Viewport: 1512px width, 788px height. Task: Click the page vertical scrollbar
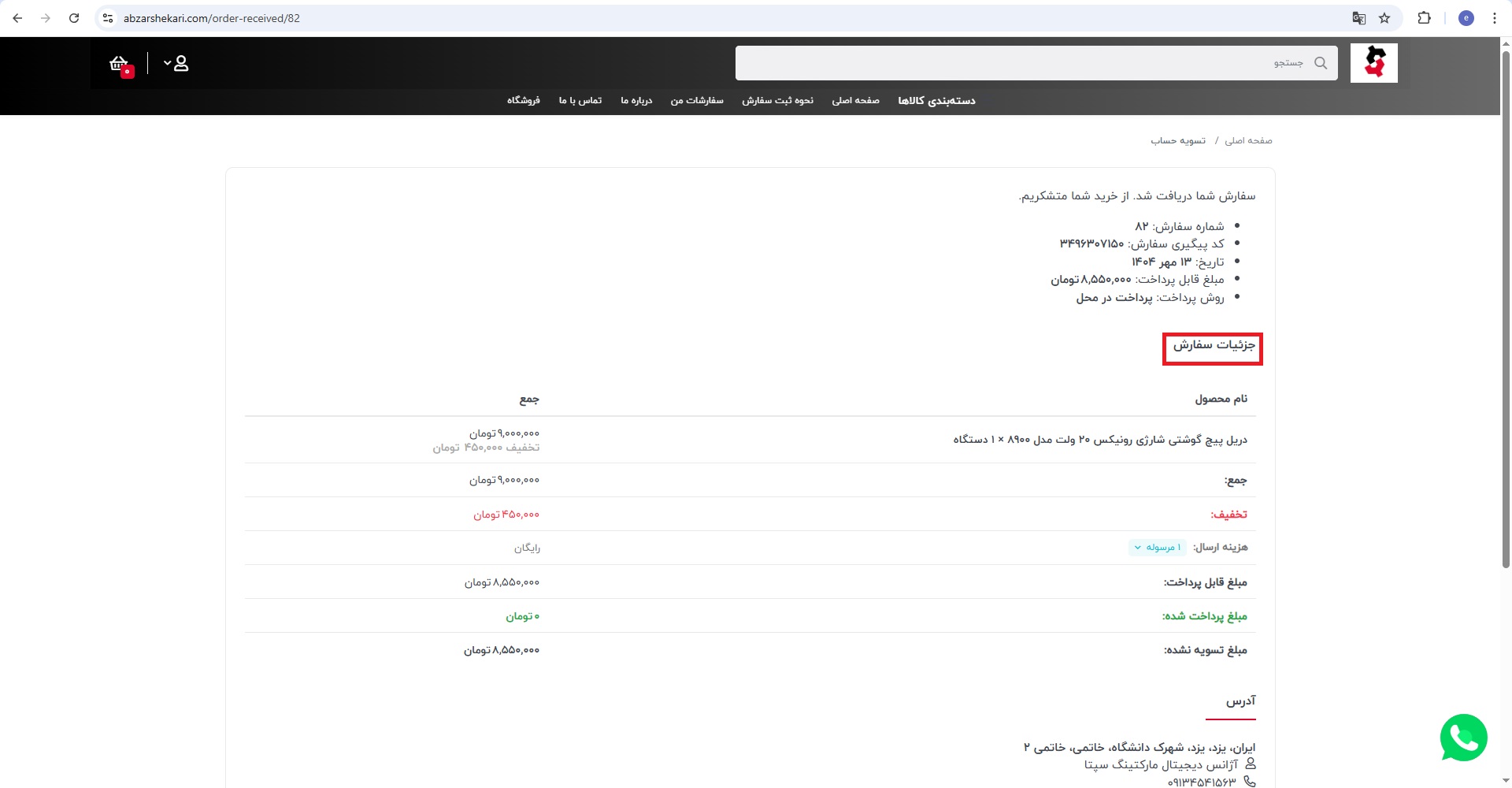(x=1506, y=315)
